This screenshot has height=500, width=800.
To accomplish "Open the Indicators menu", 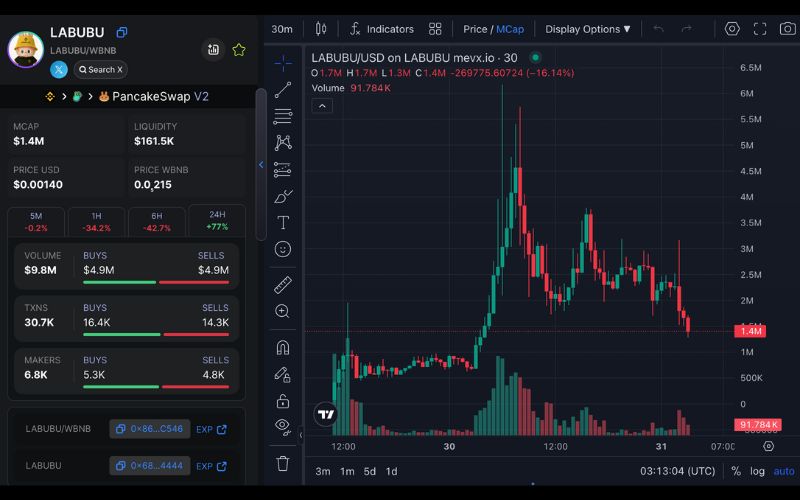I will point(382,29).
